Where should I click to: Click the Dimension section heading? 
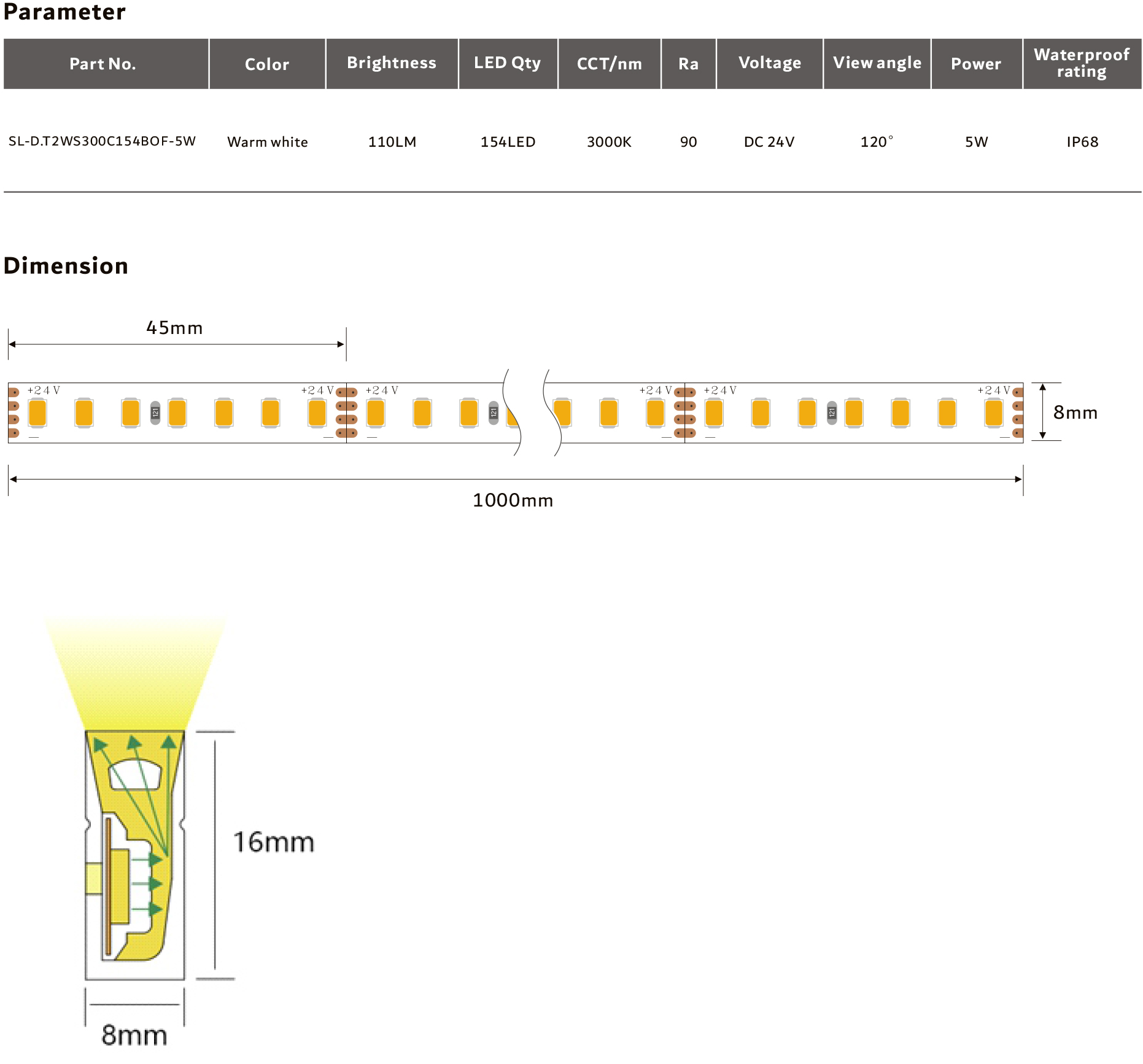(66, 266)
